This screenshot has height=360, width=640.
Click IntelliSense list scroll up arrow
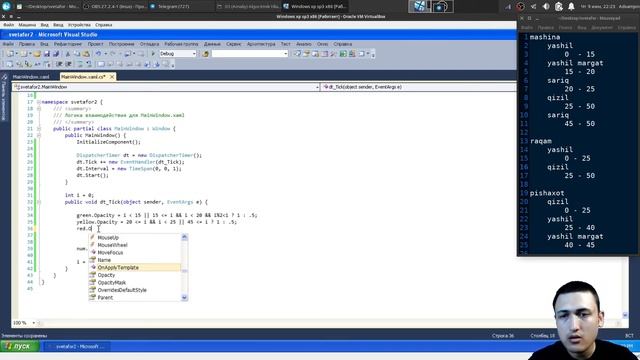coord(184,237)
